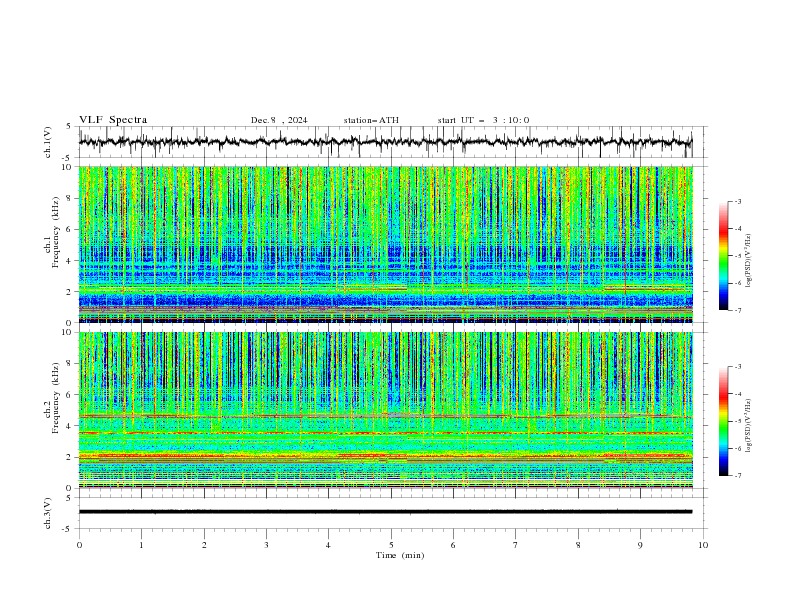Pick the ch.1 spectrogram color bar
Image resolution: width=792 pixels, height=612 pixels.
tap(724, 256)
